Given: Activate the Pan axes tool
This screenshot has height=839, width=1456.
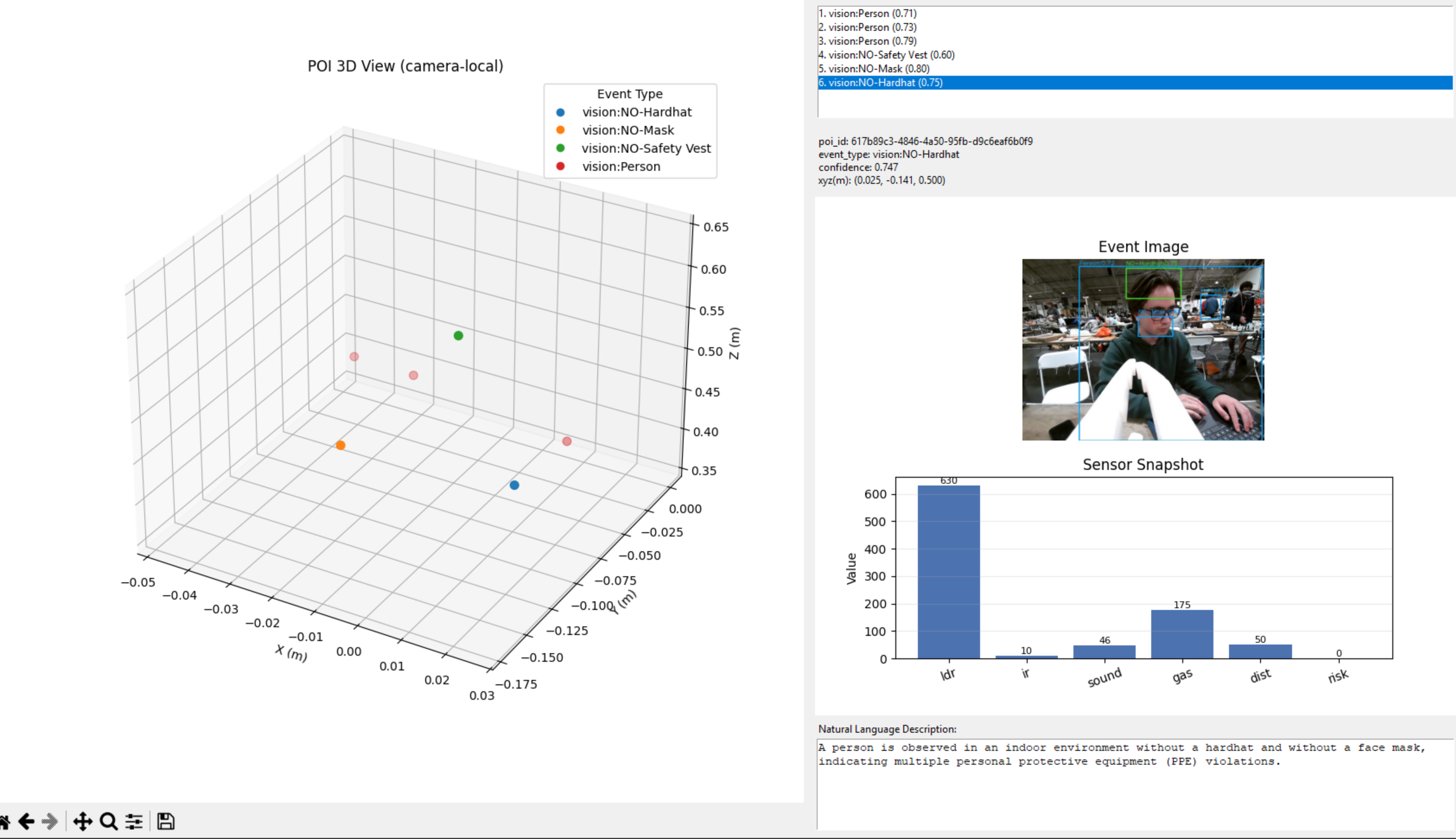Looking at the screenshot, I should point(83,821).
